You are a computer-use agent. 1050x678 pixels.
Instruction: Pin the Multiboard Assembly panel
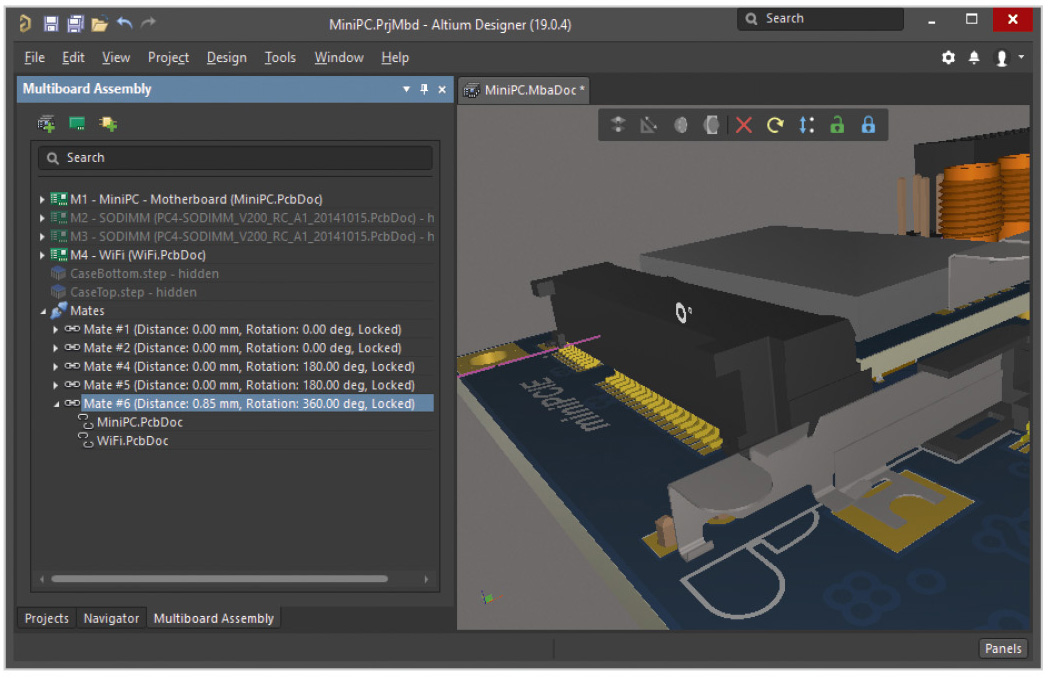pyautogui.click(x=424, y=89)
